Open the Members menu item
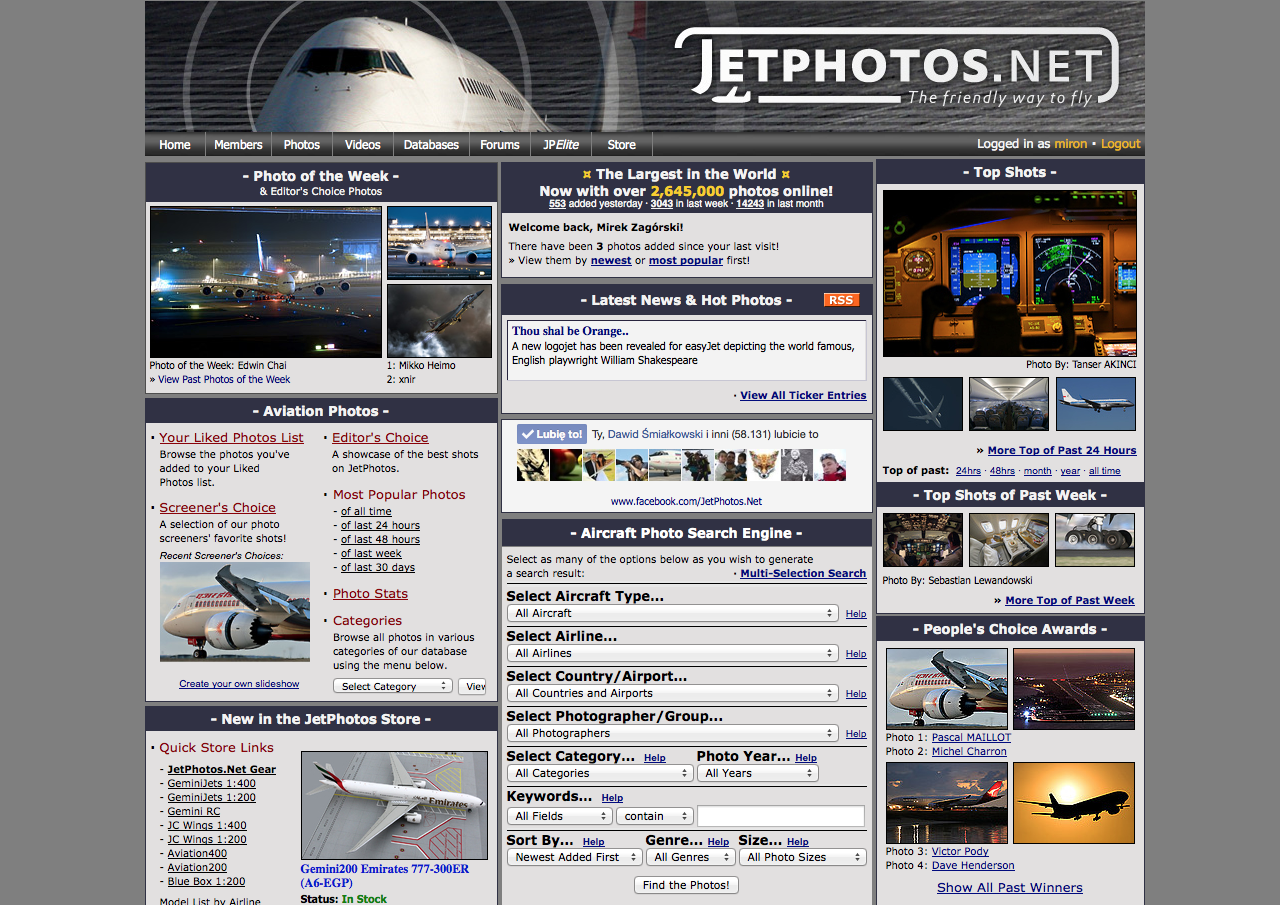Screen dimensions: 1280x905 [238, 144]
